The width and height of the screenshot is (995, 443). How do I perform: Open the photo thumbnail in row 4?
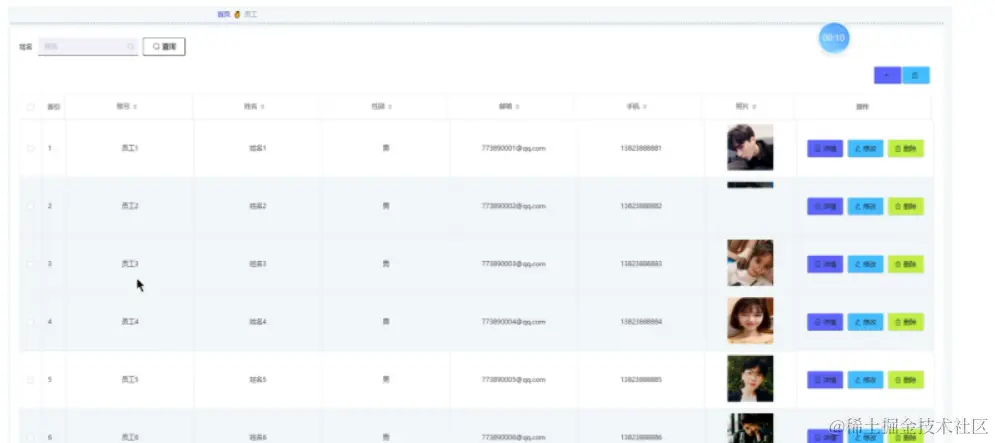(x=750, y=321)
